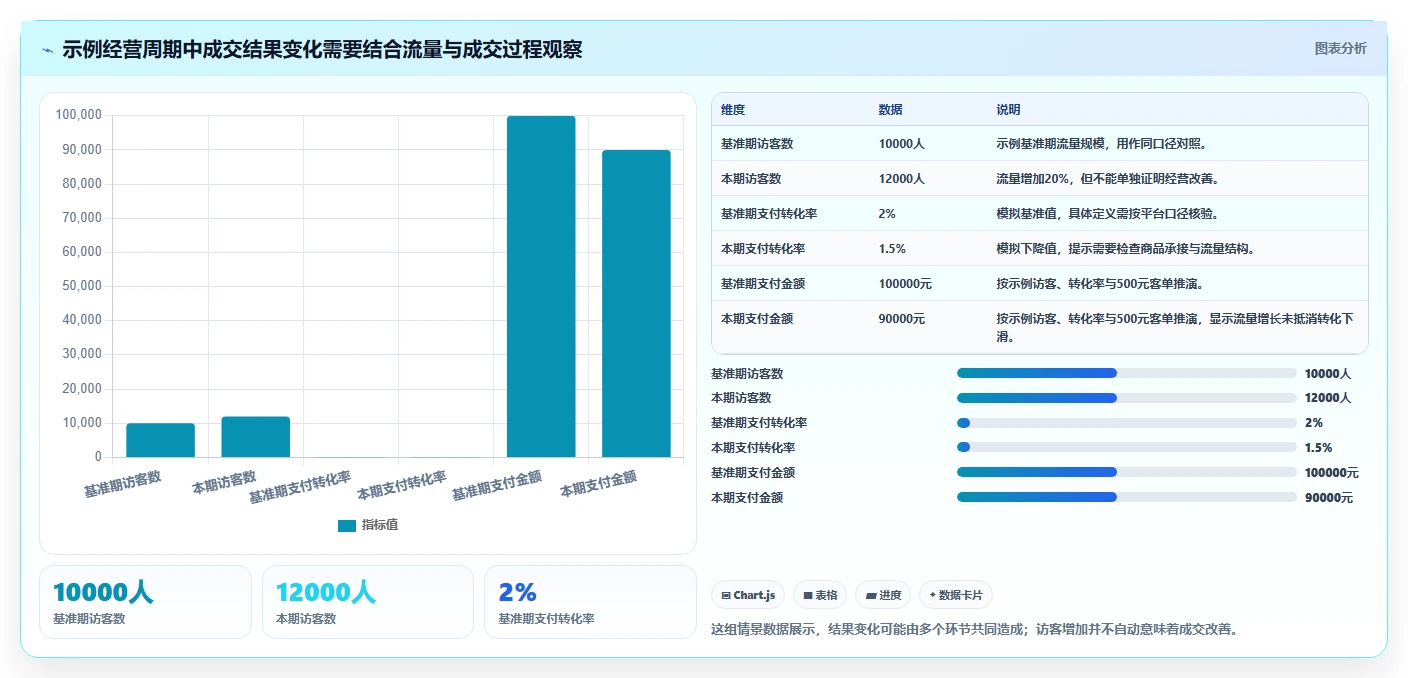Click the footer note starting 这组情景数据展示
The height and width of the screenshot is (678, 1408).
973,630
